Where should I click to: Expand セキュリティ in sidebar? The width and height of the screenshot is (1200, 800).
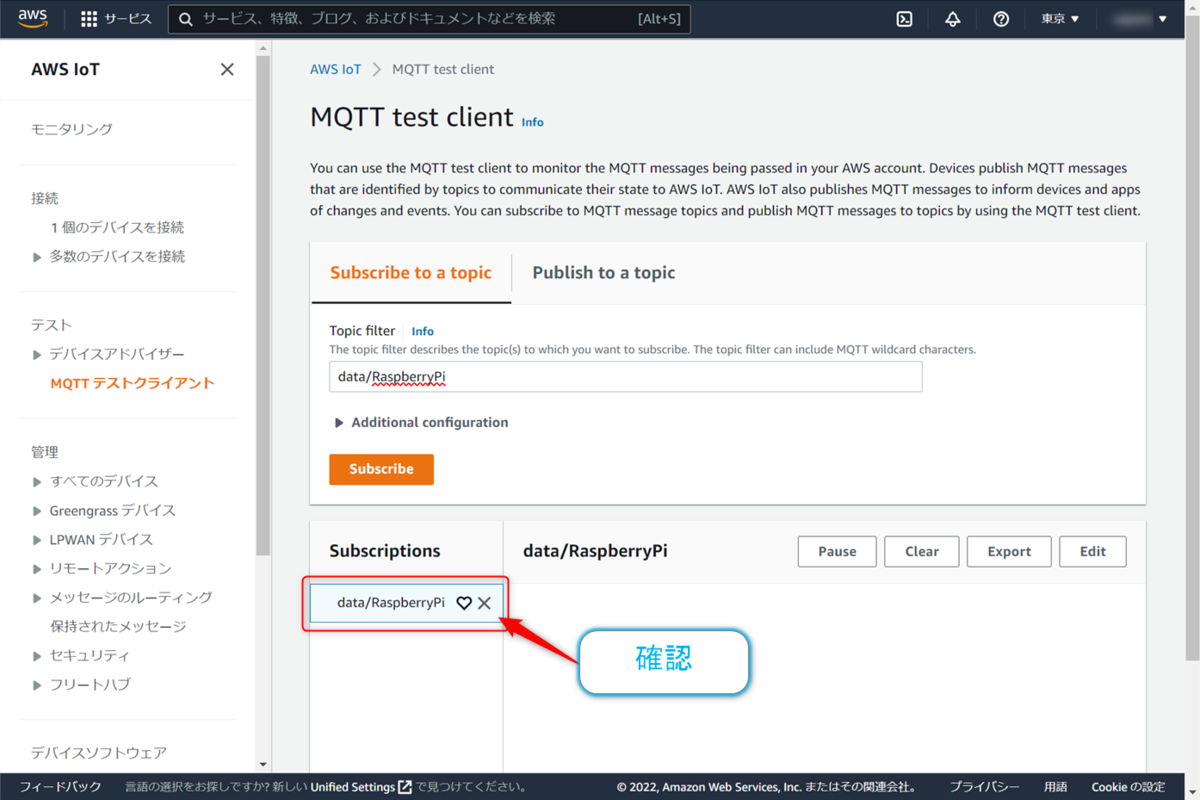tap(38, 656)
